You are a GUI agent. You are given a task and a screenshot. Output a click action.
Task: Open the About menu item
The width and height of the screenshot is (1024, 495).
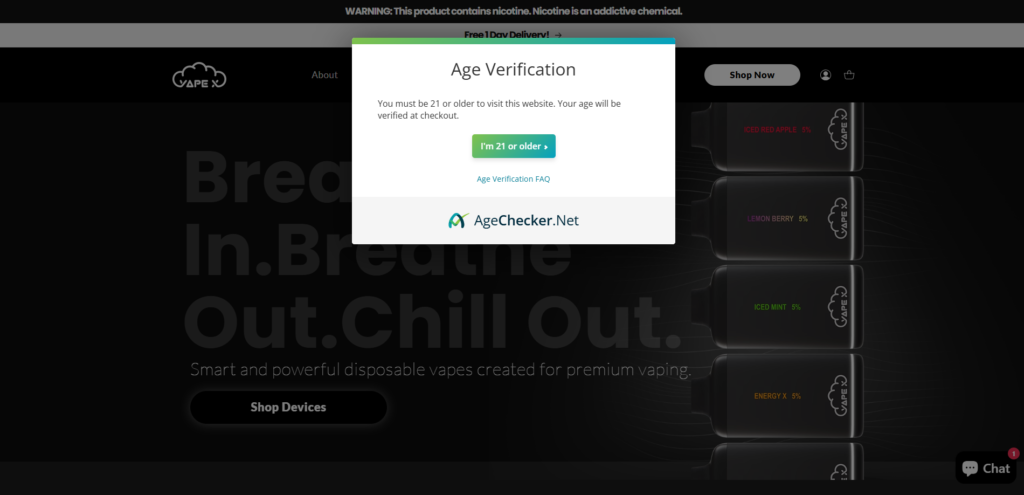pyautogui.click(x=325, y=75)
